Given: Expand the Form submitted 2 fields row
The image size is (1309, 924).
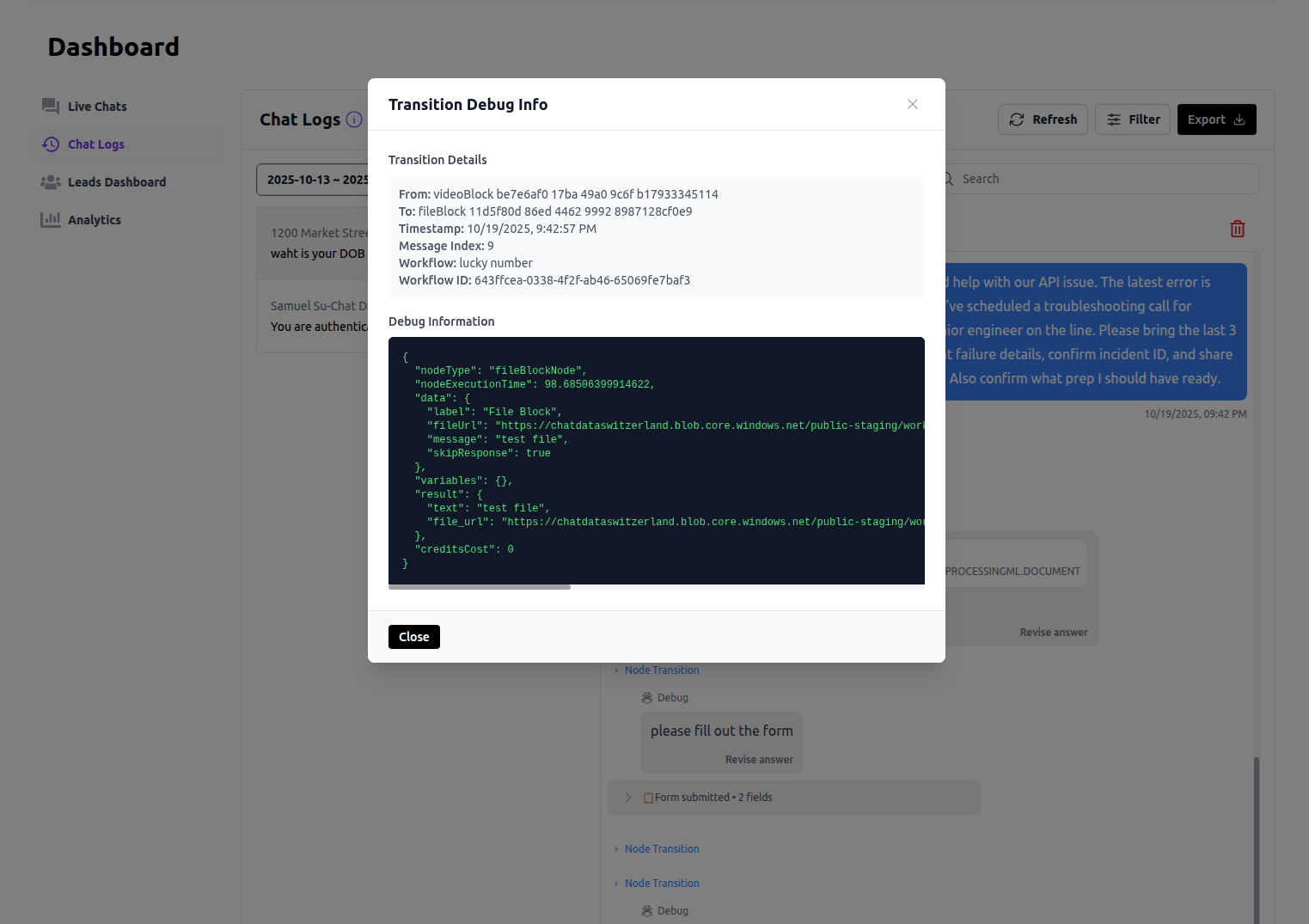Looking at the screenshot, I should click(628, 798).
